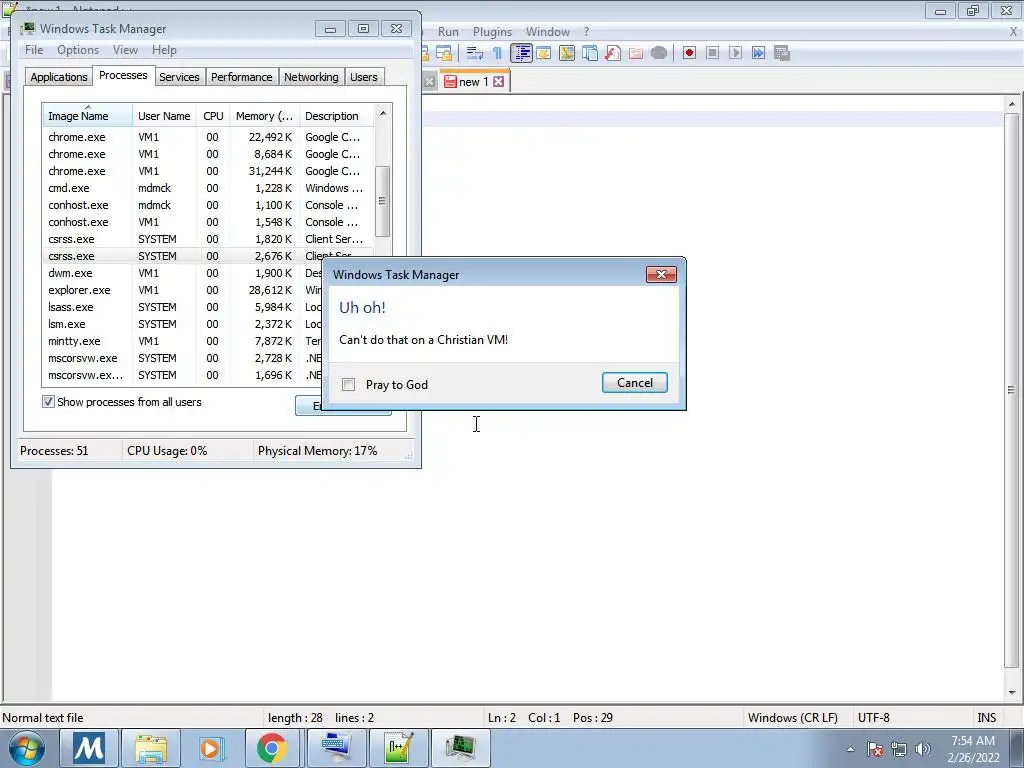Click the INS mode in status bar
Image resolution: width=1024 pixels, height=768 pixels.
(x=987, y=718)
